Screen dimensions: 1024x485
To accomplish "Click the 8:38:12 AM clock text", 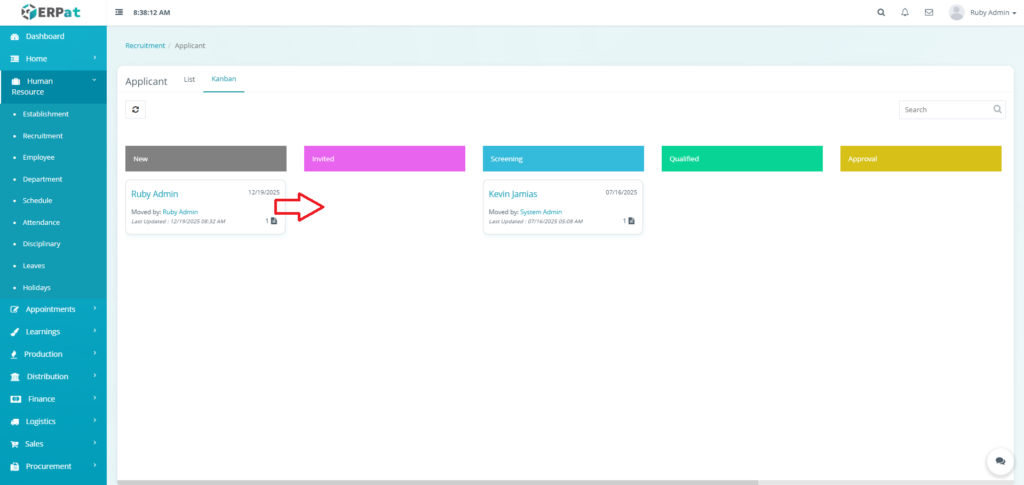I will [152, 12].
